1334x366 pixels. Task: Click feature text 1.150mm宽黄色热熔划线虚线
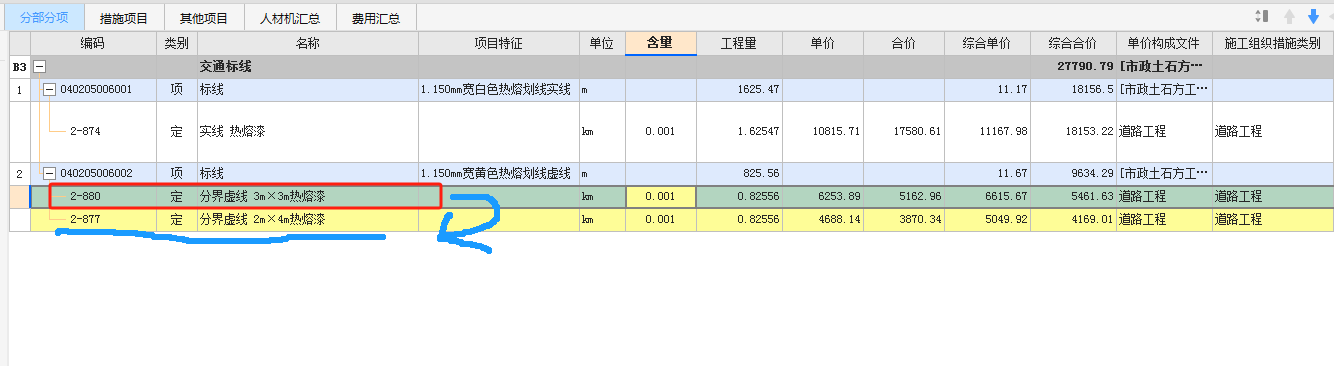[496, 173]
